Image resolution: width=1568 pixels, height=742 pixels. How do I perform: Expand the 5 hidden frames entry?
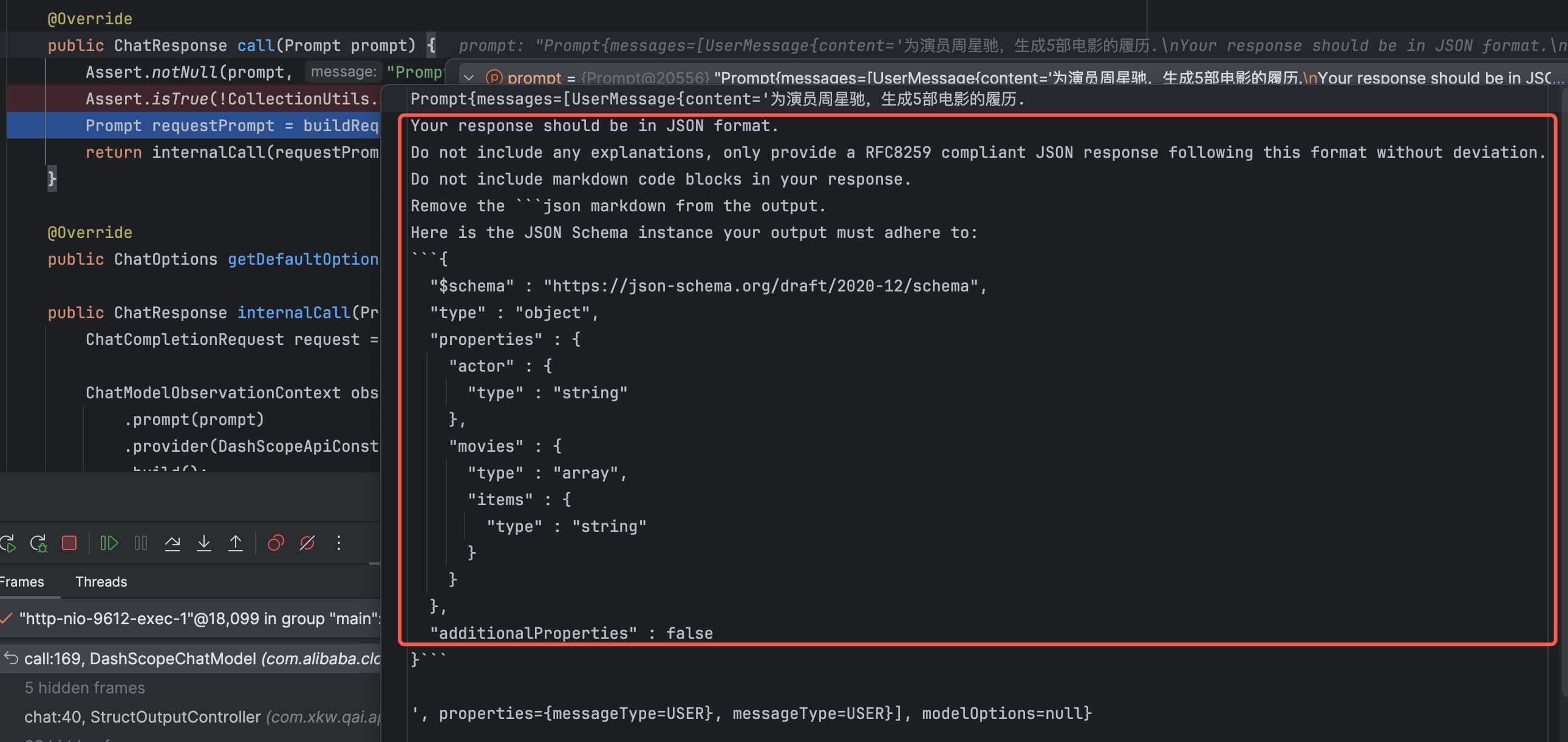coord(84,688)
